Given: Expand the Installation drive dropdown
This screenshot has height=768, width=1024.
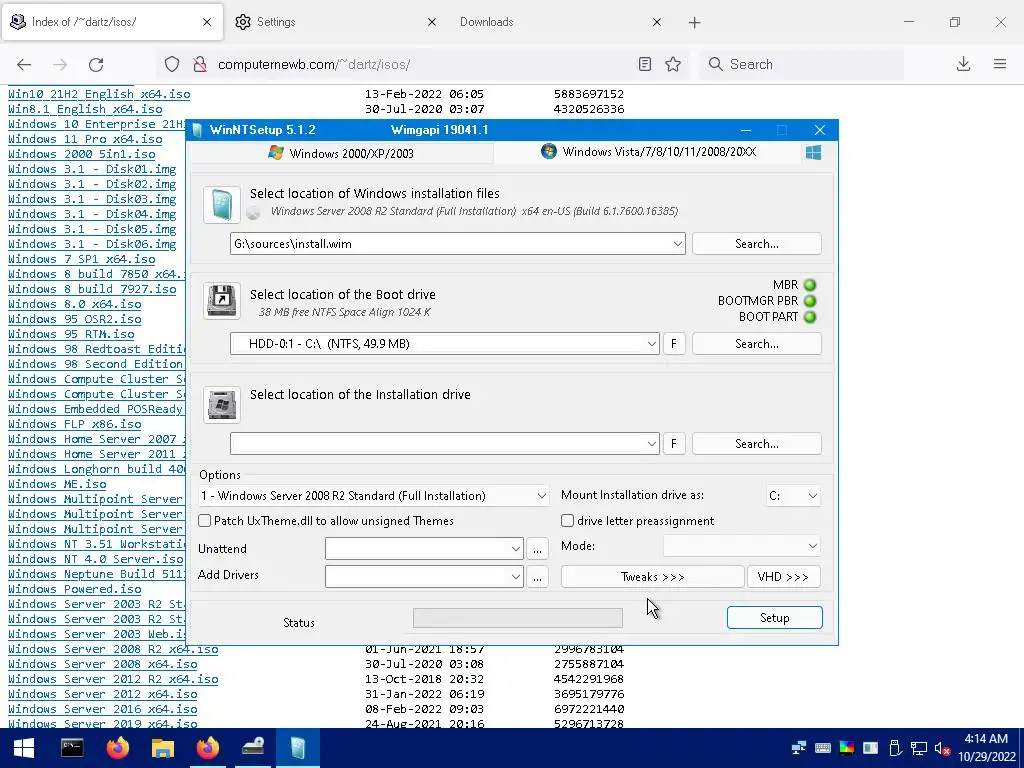Looking at the screenshot, I should [651, 443].
